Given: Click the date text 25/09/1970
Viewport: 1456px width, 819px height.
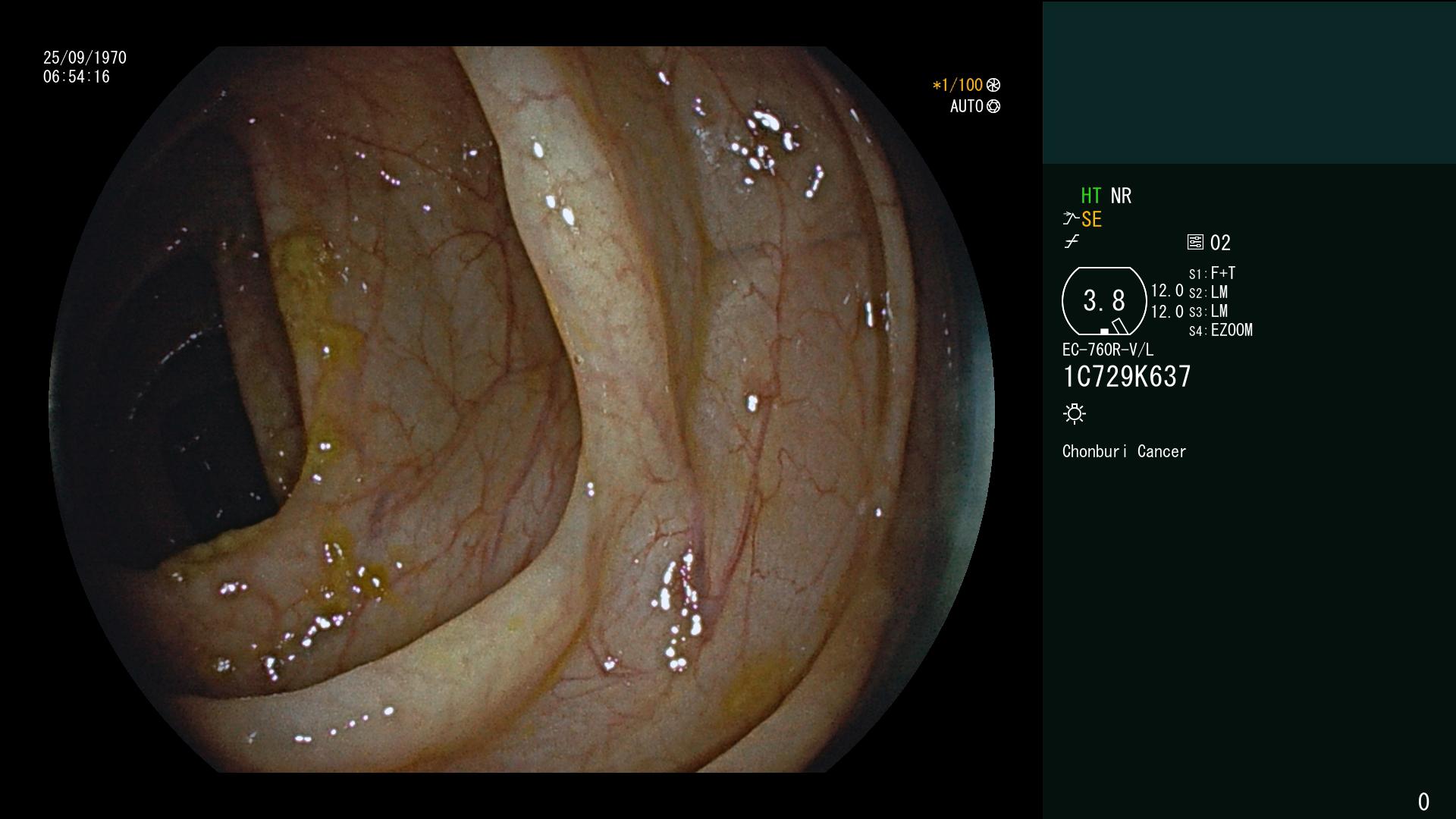Looking at the screenshot, I should tap(85, 58).
